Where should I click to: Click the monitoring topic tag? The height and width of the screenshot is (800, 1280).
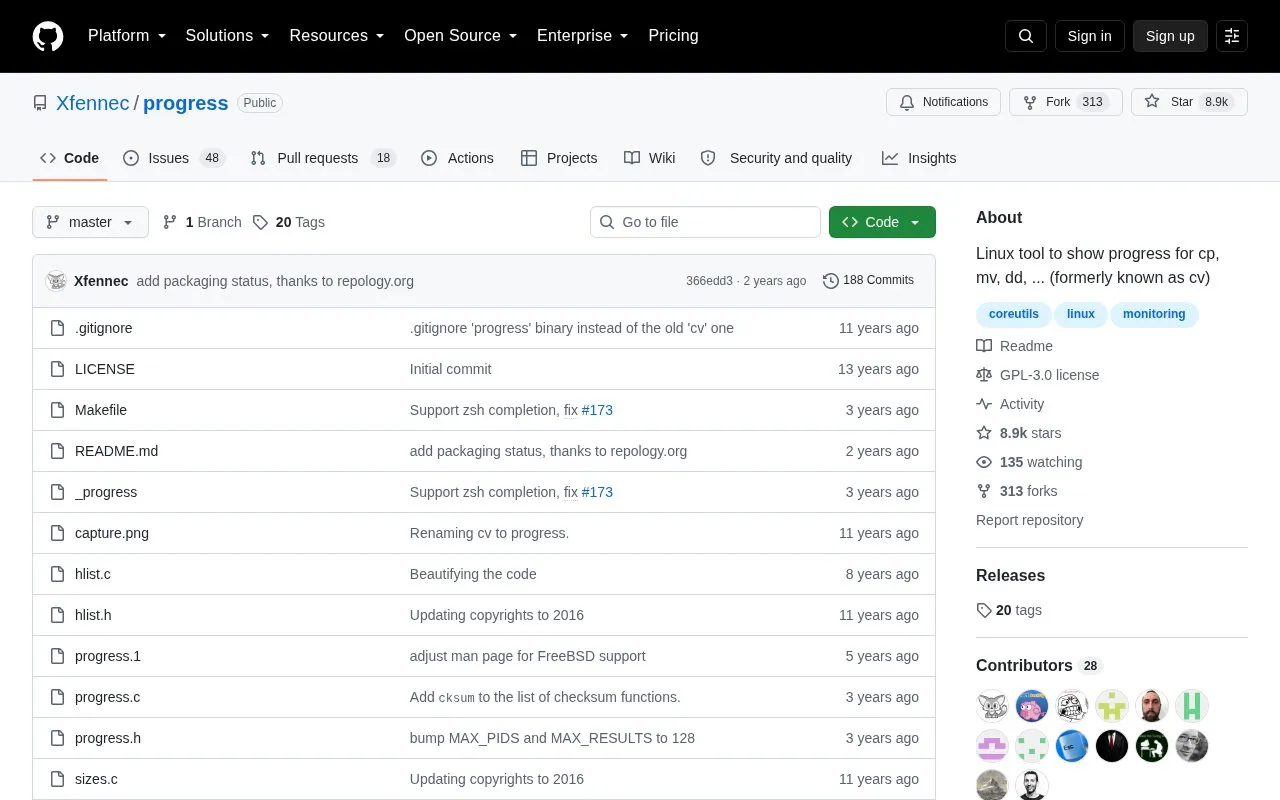1154,314
